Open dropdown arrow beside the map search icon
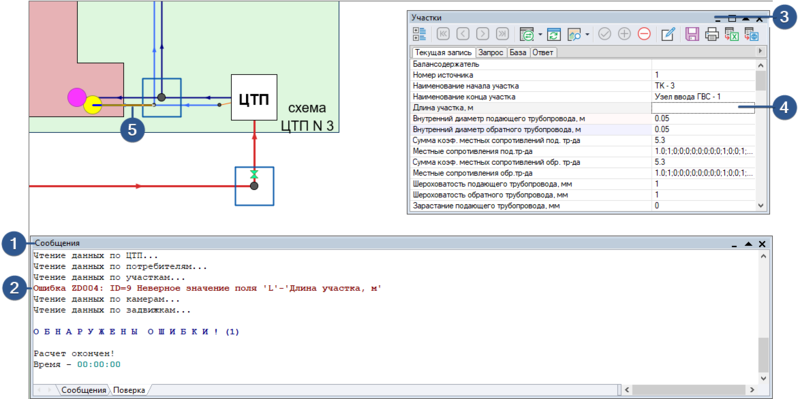The height and width of the screenshot is (399, 800). pos(587,35)
